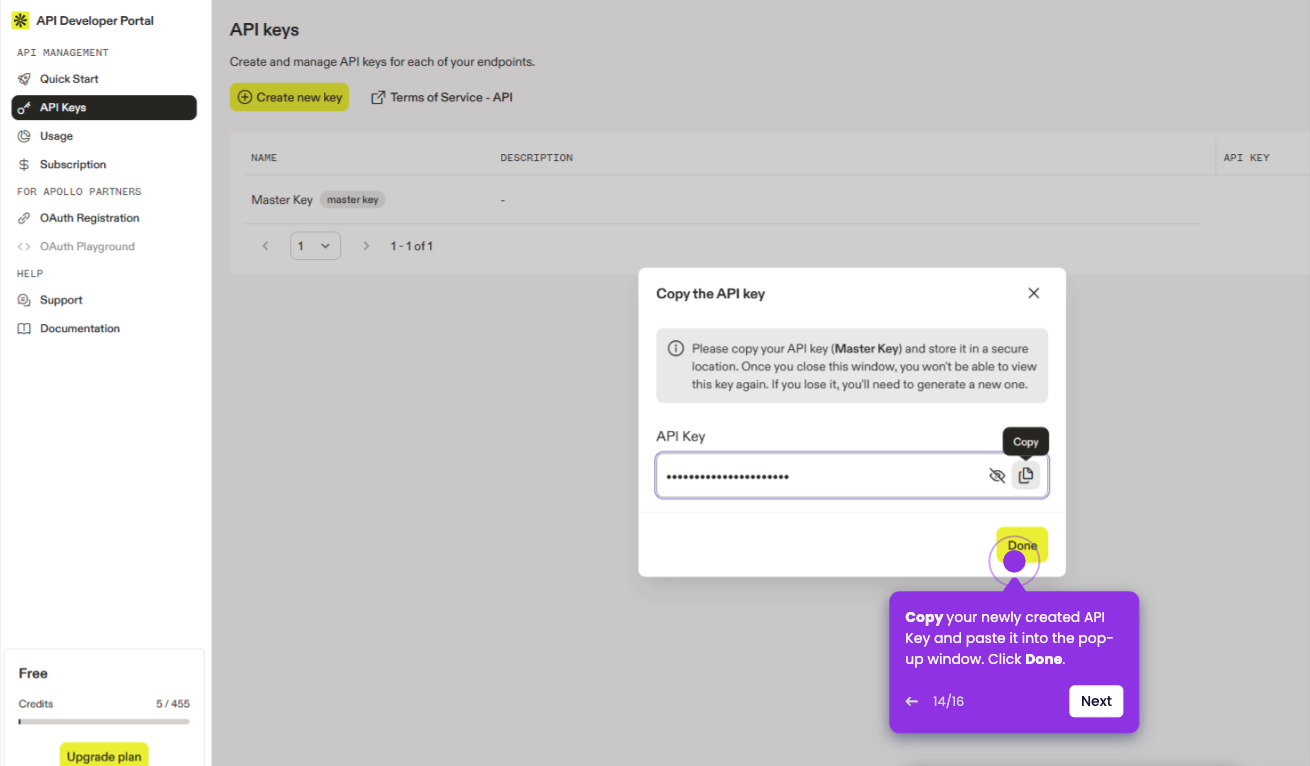Select the API Keys key icon
Image resolution: width=1310 pixels, height=766 pixels.
(x=24, y=108)
